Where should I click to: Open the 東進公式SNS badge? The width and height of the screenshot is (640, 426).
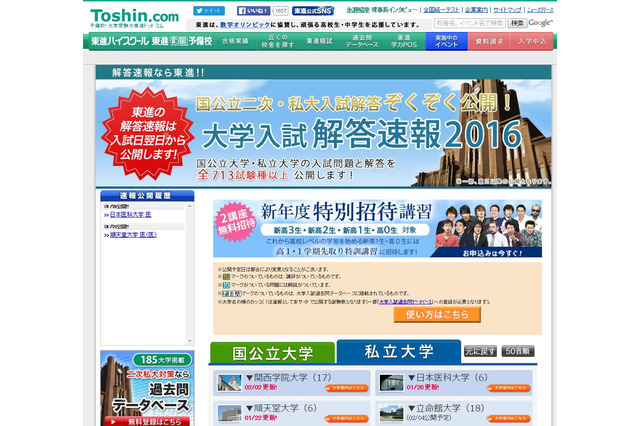click(313, 11)
